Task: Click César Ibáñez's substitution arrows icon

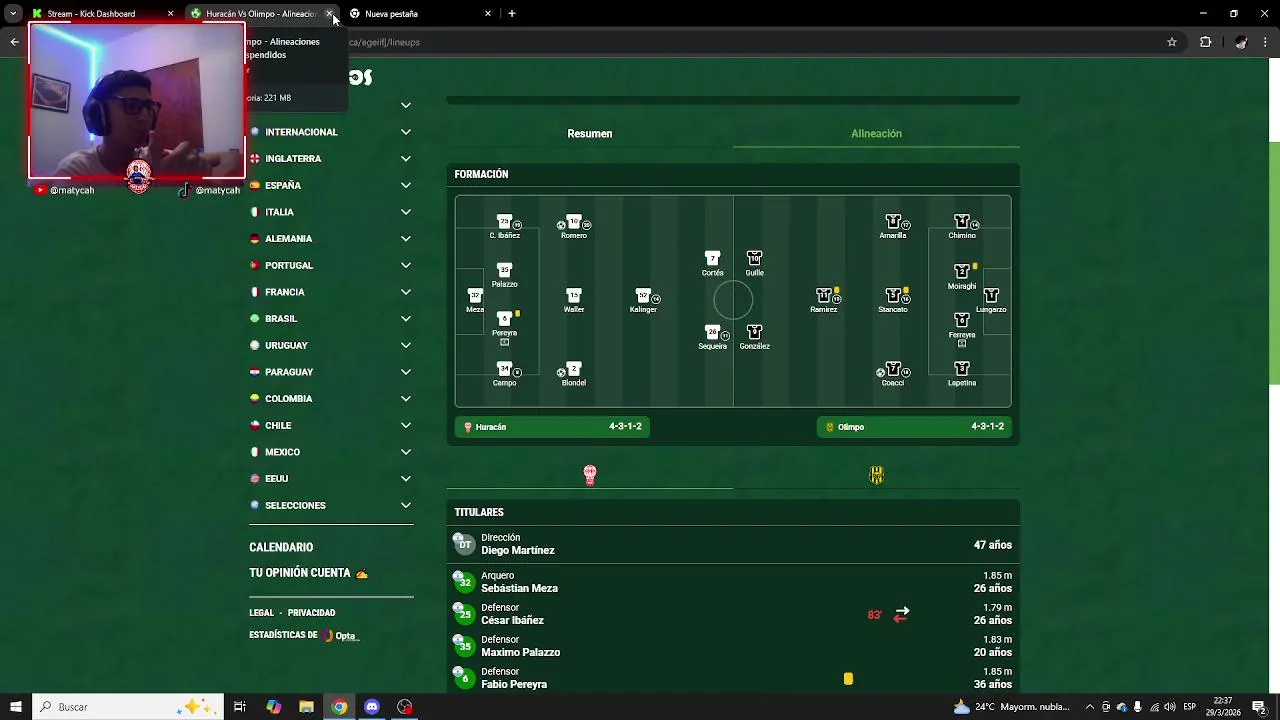Action: click(x=901, y=614)
